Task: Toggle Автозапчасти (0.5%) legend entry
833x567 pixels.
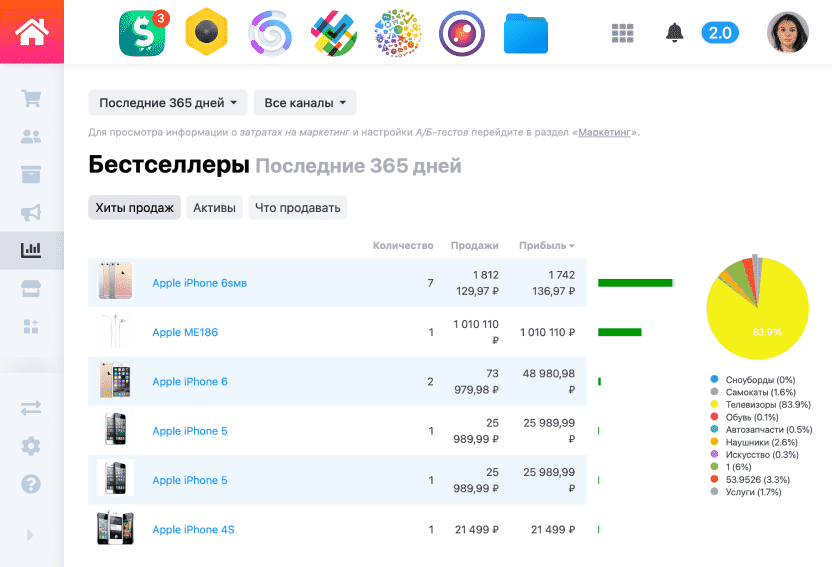Action: coord(761,429)
